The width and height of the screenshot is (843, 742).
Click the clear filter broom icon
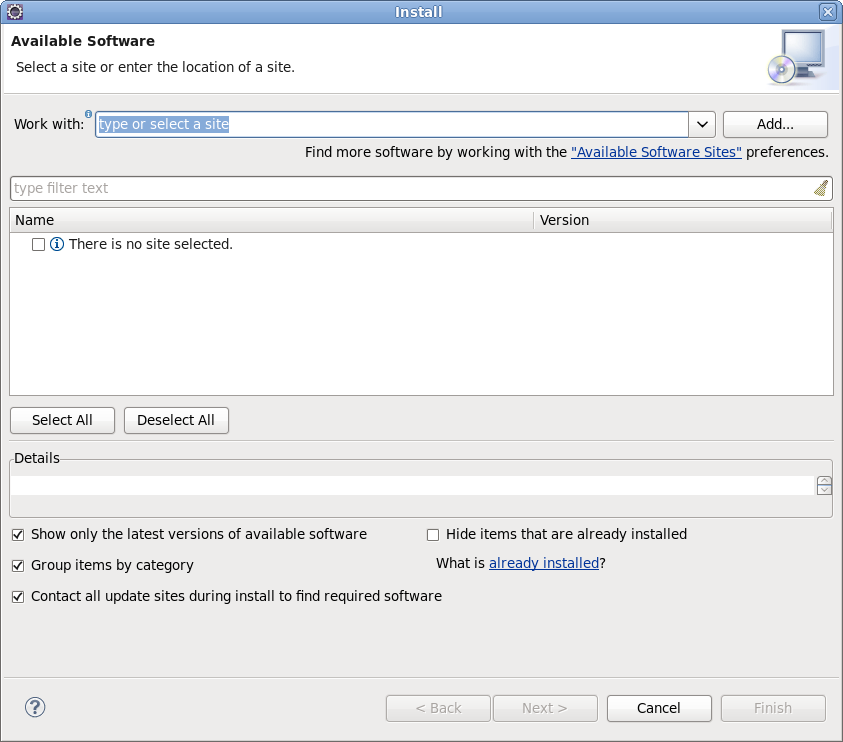pyautogui.click(x=820, y=188)
